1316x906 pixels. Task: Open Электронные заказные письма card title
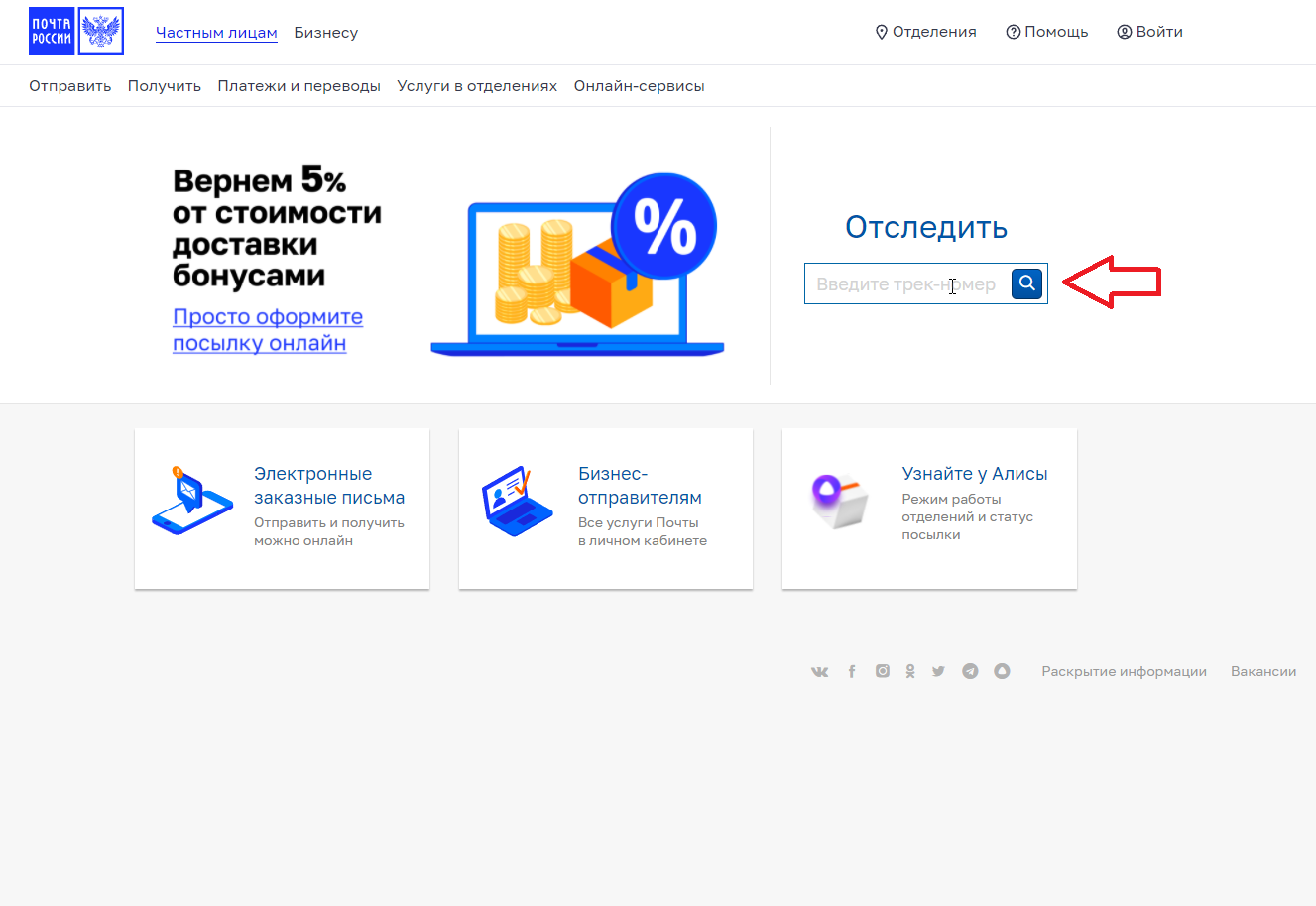329,486
